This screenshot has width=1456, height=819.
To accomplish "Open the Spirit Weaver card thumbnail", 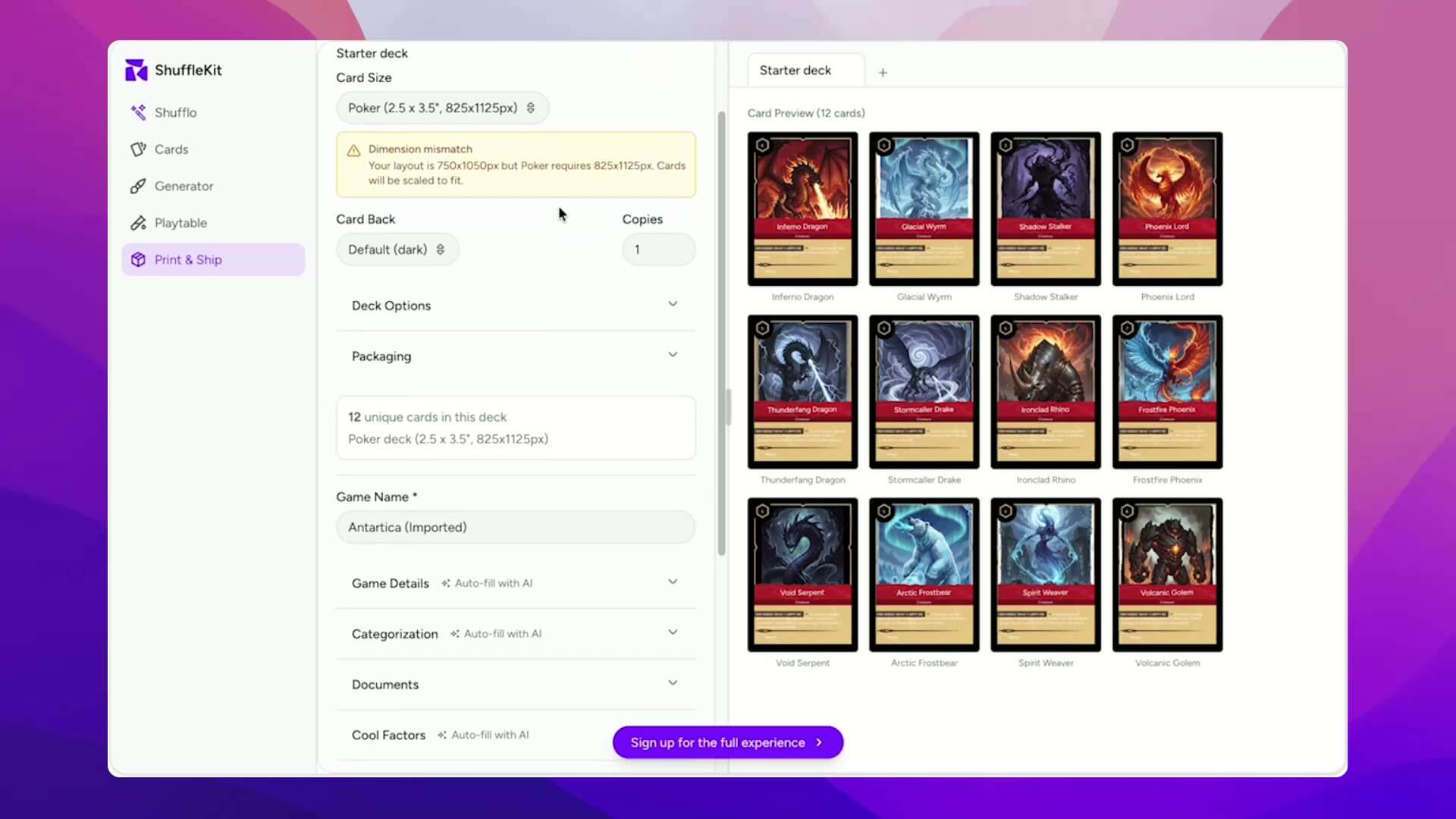I will (1046, 575).
